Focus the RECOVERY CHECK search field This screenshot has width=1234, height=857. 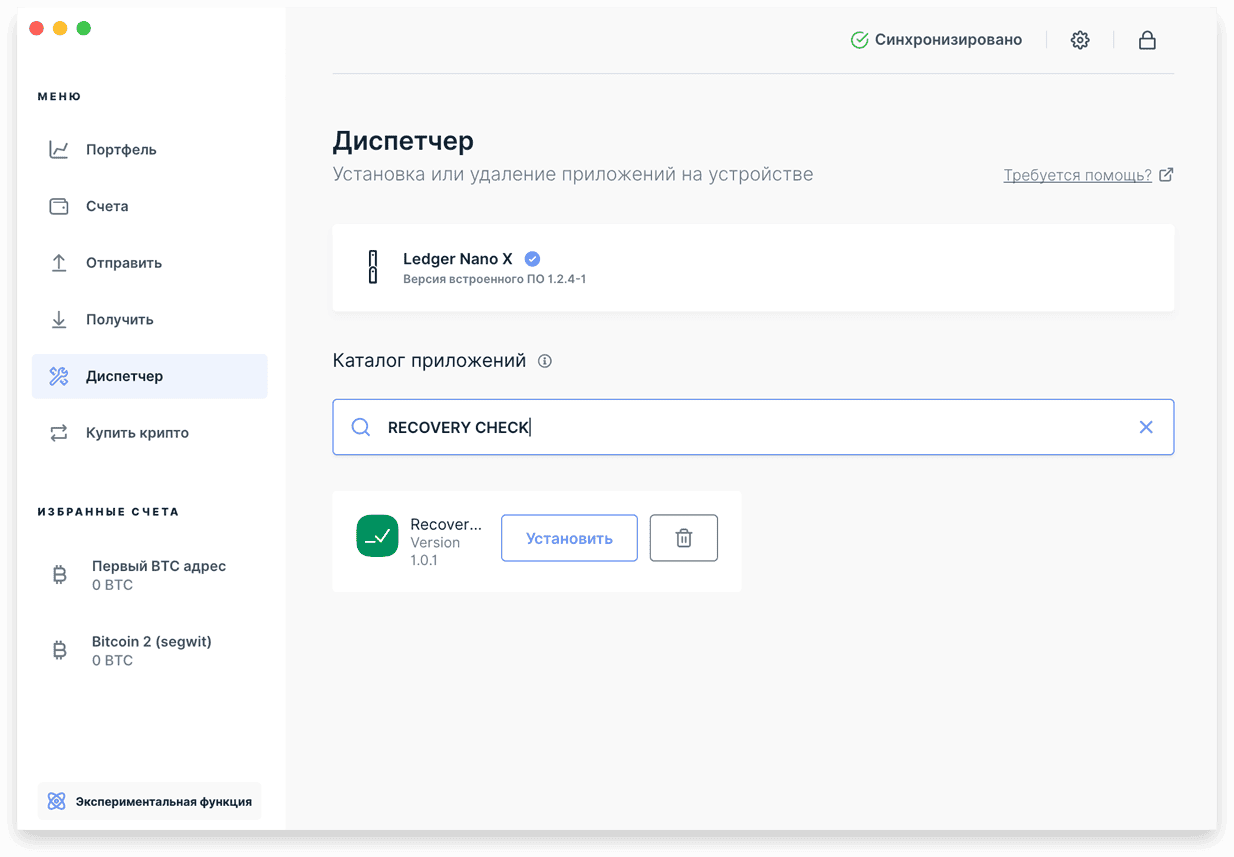pos(753,427)
